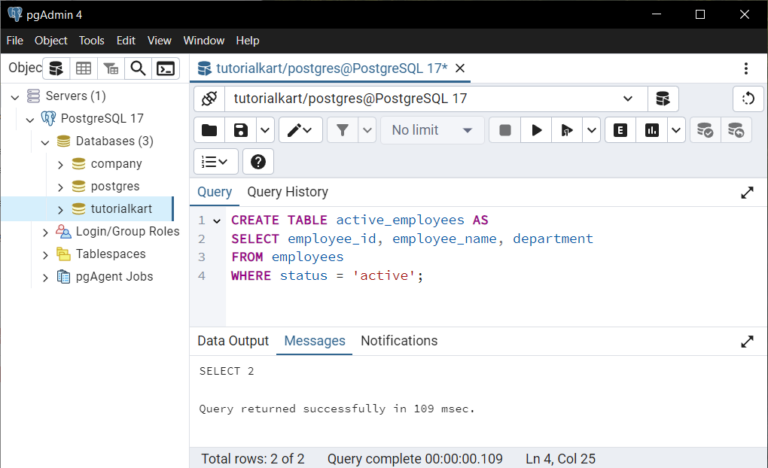Image resolution: width=768 pixels, height=468 pixels.
Task: Click the reset layout circular icon
Action: click(x=748, y=99)
